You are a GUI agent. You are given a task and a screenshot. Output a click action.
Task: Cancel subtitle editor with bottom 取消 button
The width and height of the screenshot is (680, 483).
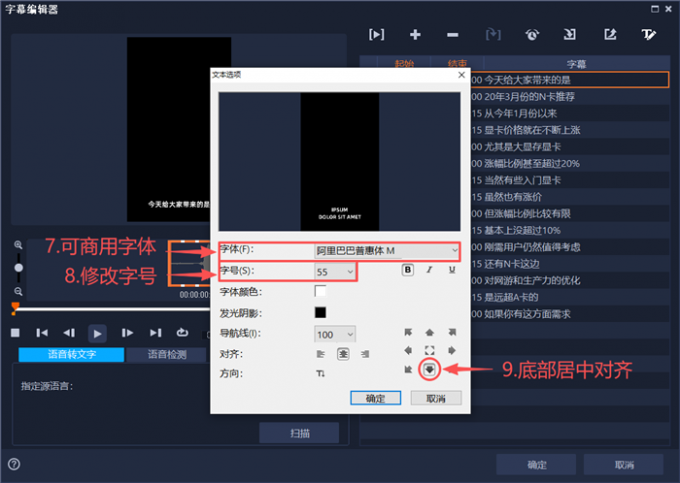pyautogui.click(x=624, y=465)
